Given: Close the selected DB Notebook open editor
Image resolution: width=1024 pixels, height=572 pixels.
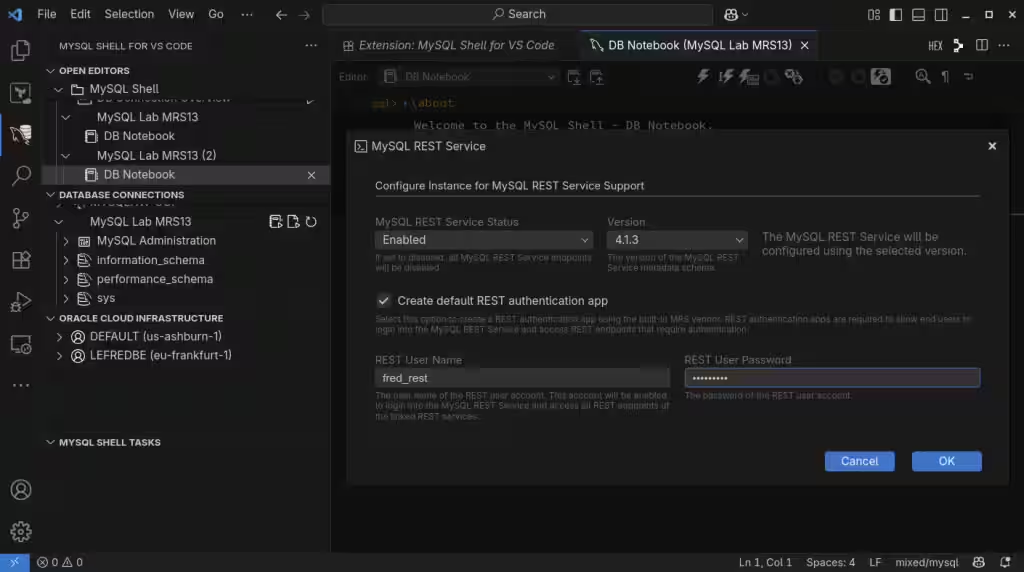Looking at the screenshot, I should point(312,175).
